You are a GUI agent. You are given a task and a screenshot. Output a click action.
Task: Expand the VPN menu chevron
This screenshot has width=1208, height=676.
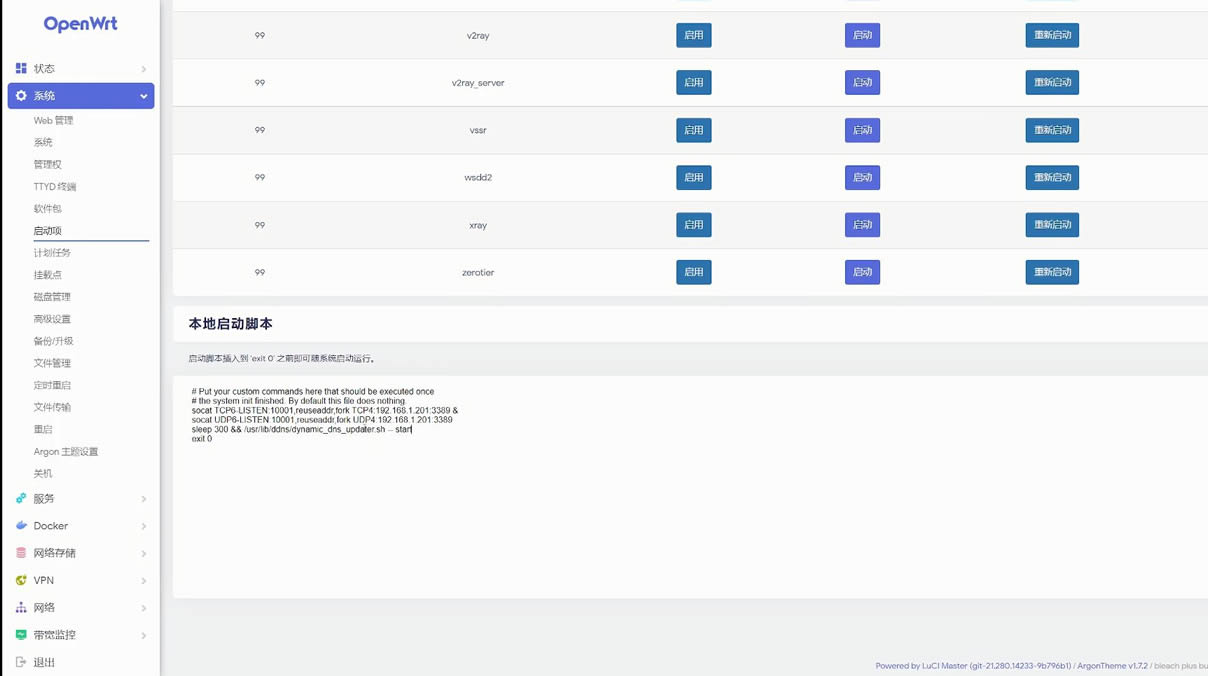pyautogui.click(x=143, y=581)
